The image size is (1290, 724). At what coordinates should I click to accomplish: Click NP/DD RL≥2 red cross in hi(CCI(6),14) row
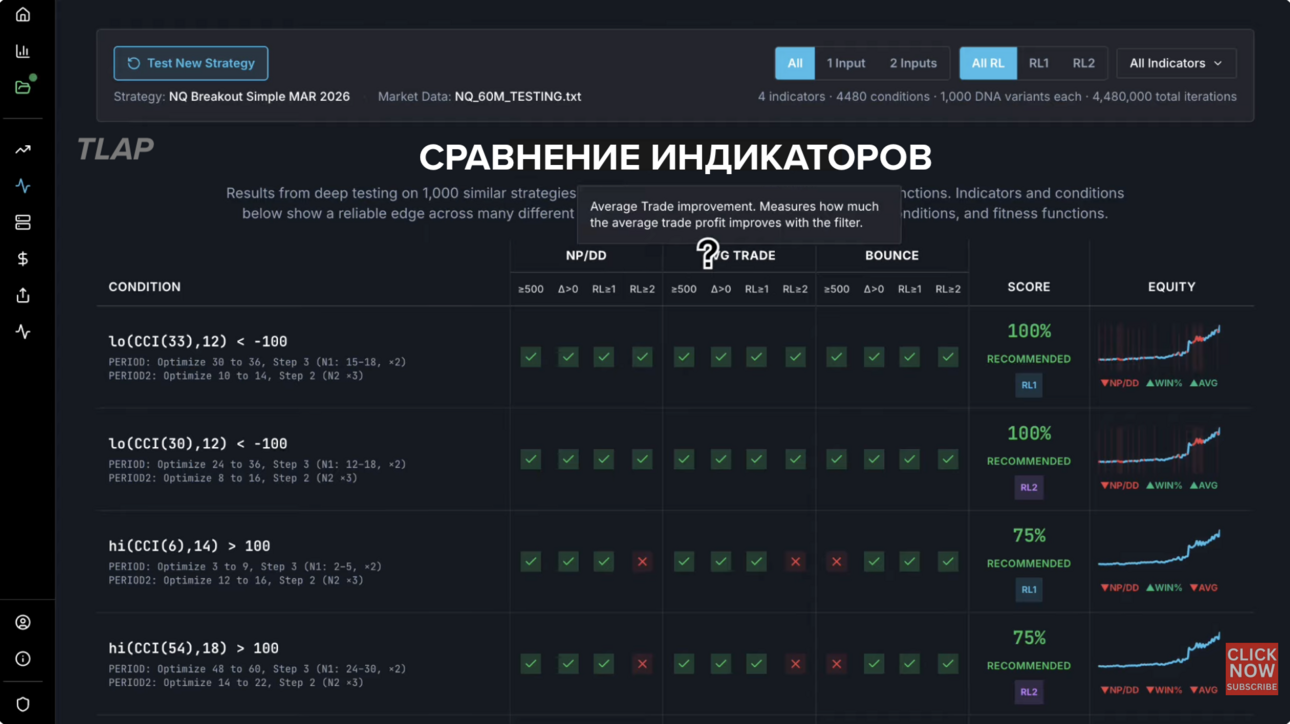click(x=642, y=562)
